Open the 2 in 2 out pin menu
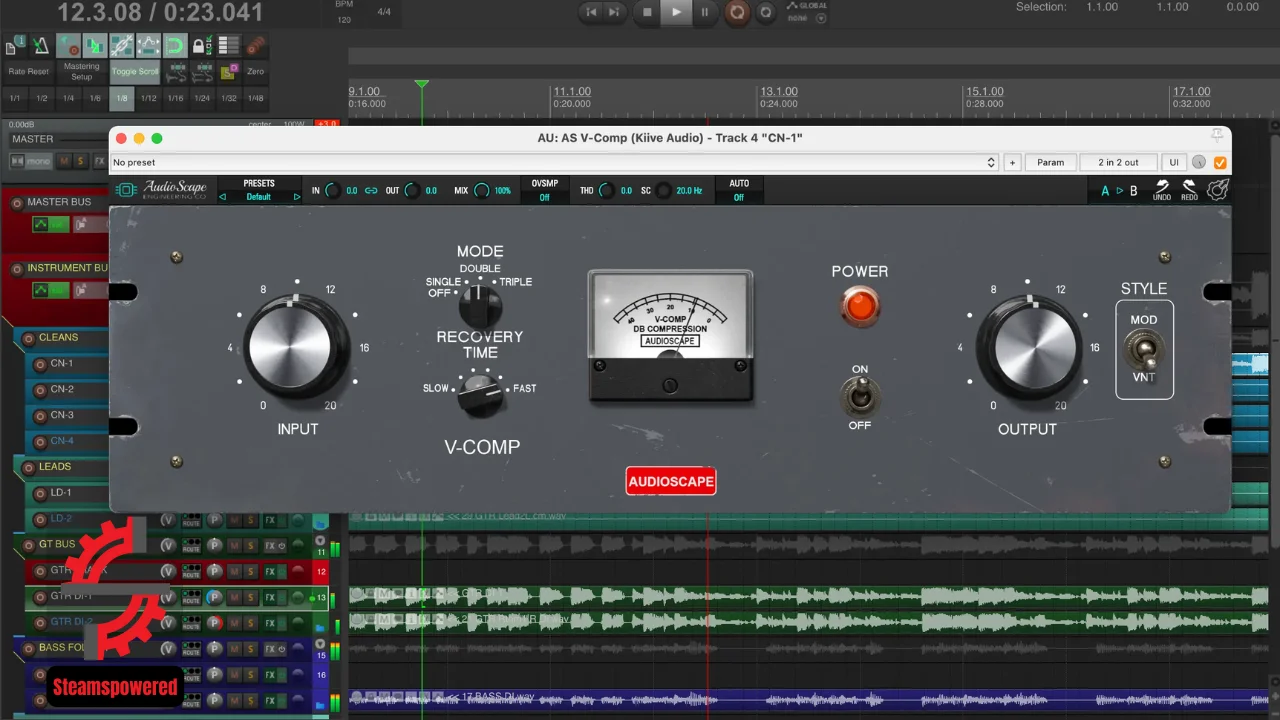The image size is (1280, 720). (1118, 162)
